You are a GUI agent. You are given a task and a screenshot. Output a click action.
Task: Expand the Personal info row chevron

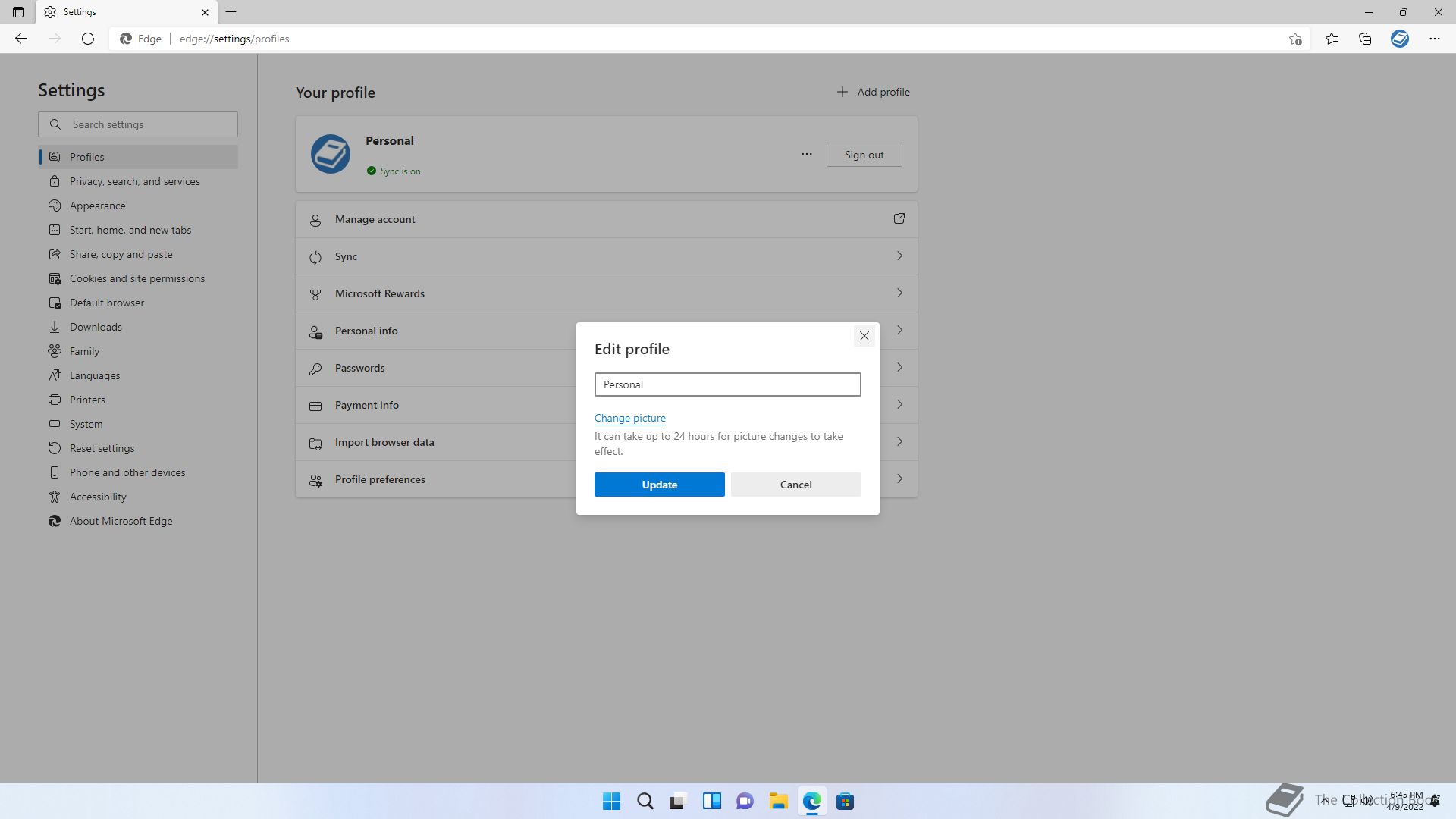point(899,330)
